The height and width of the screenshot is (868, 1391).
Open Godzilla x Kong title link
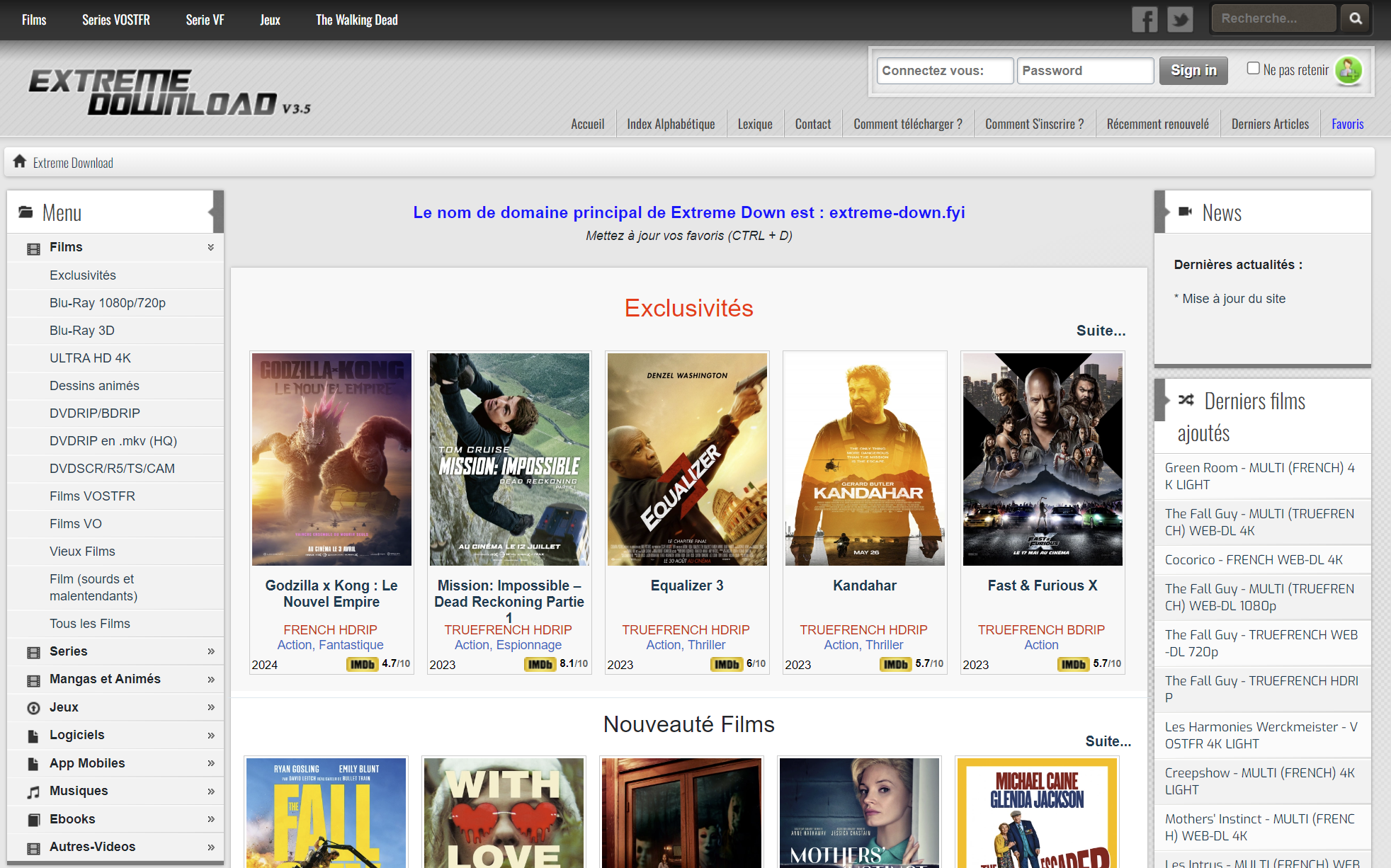pyautogui.click(x=331, y=593)
